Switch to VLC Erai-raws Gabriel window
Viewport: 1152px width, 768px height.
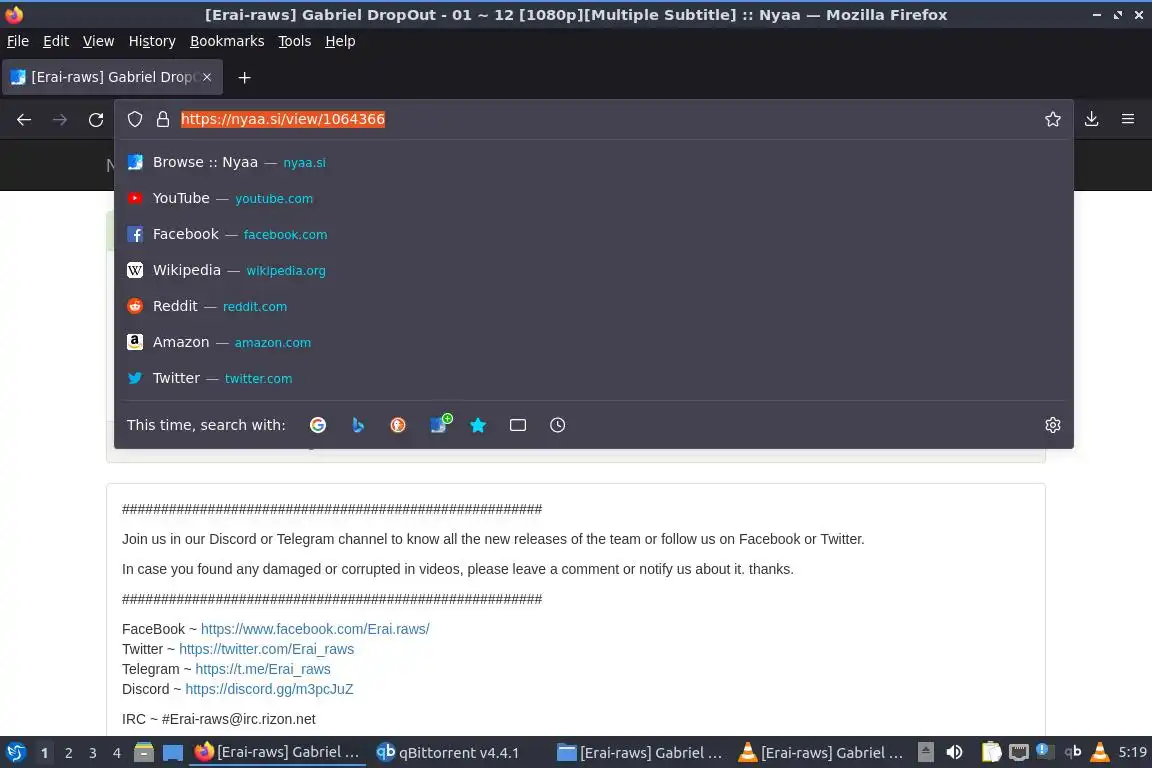click(821, 753)
